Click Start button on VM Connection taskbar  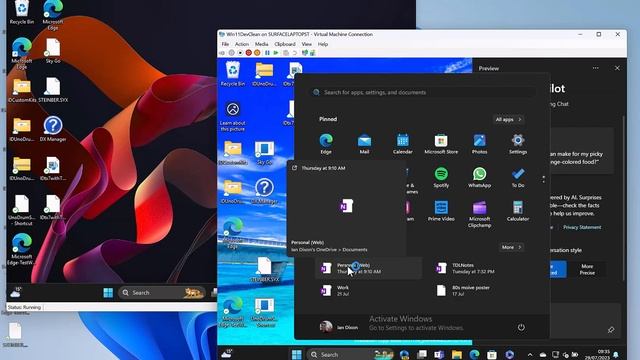[297, 354]
